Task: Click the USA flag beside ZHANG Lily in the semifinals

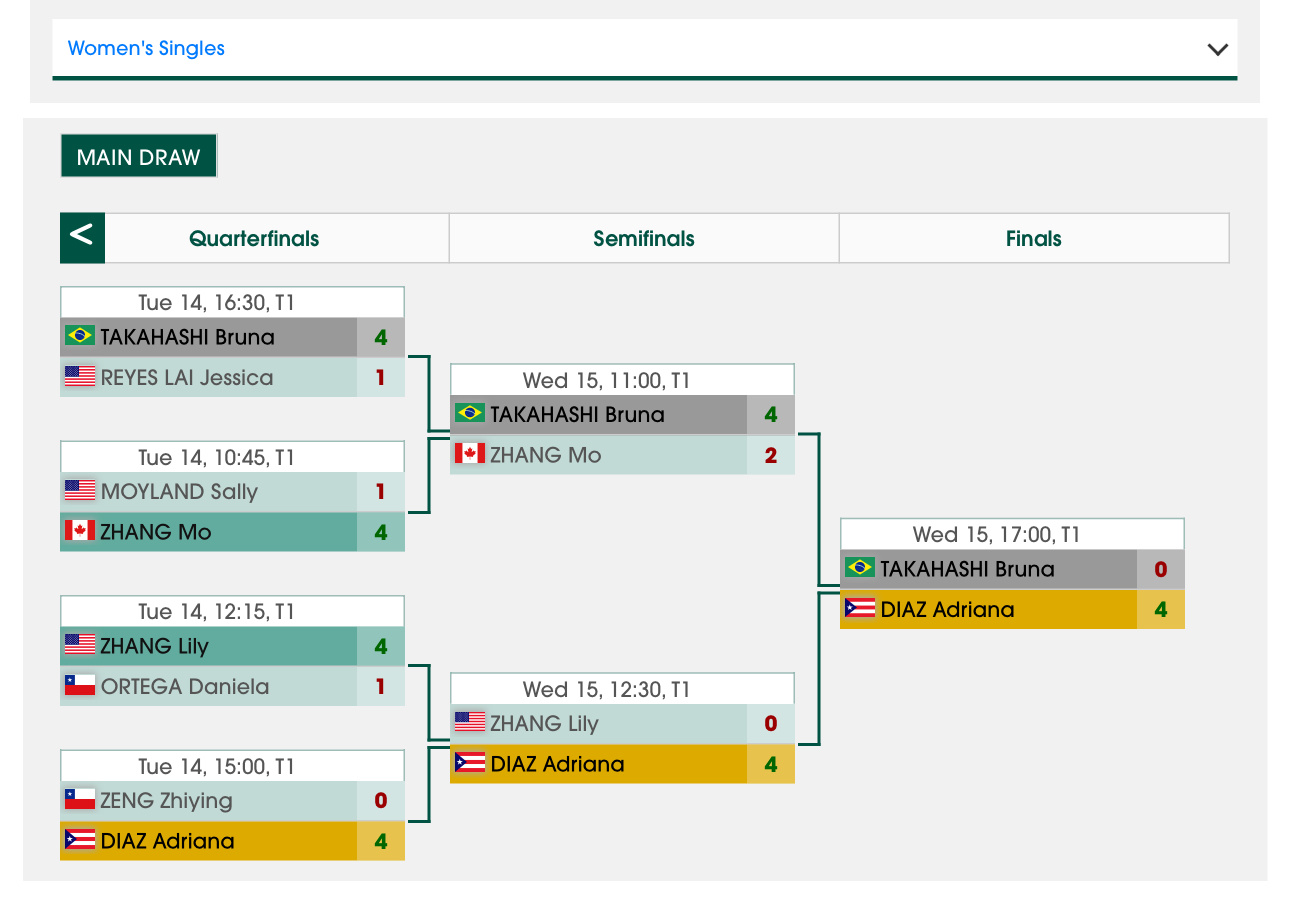Action: tap(470, 722)
